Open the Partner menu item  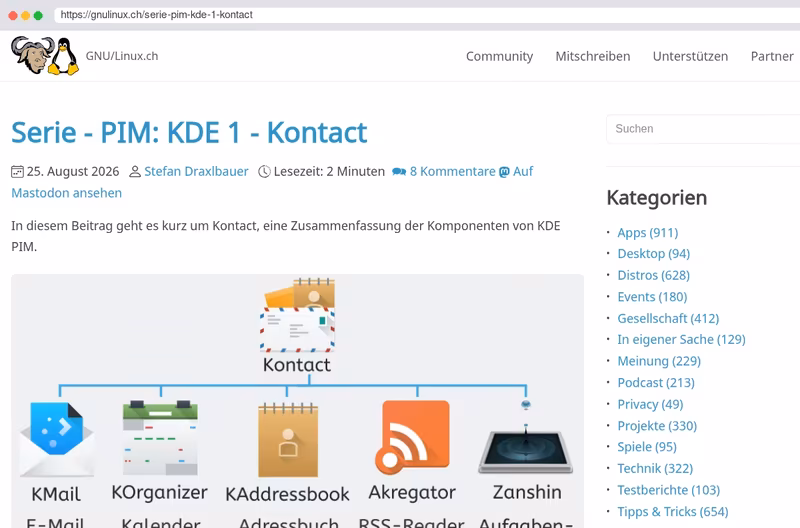tap(772, 56)
